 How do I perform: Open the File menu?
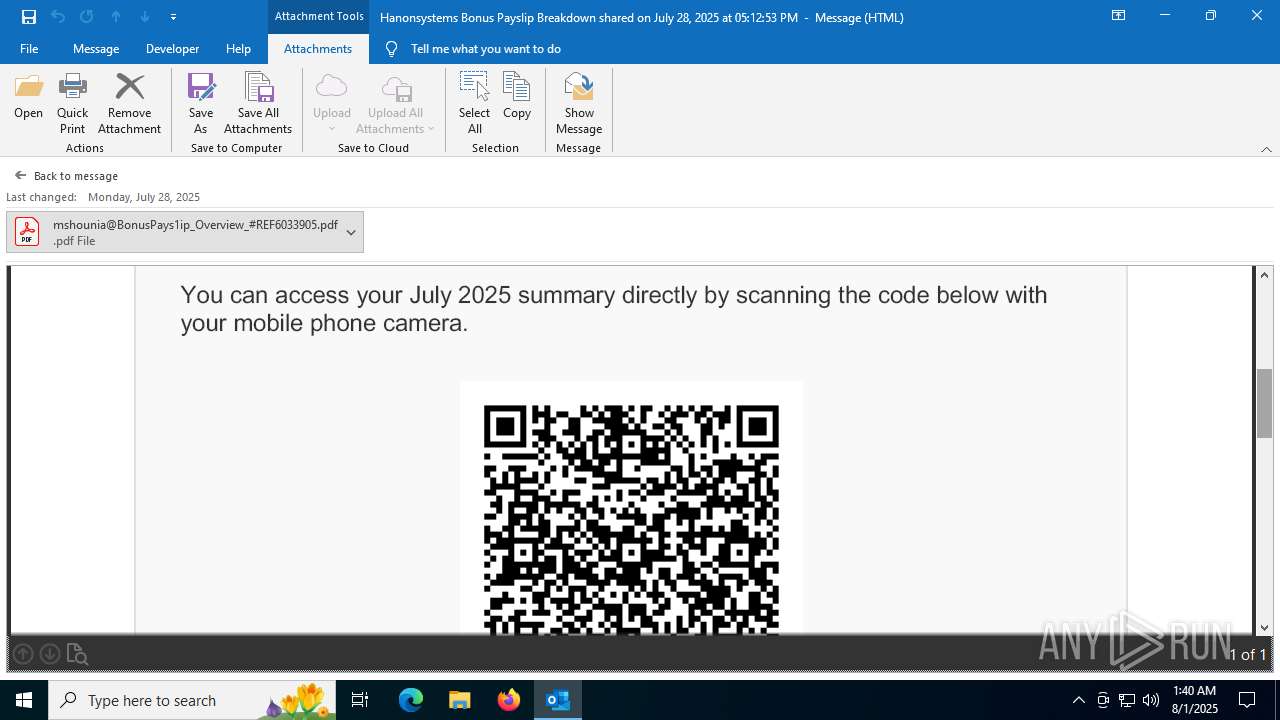(29, 49)
